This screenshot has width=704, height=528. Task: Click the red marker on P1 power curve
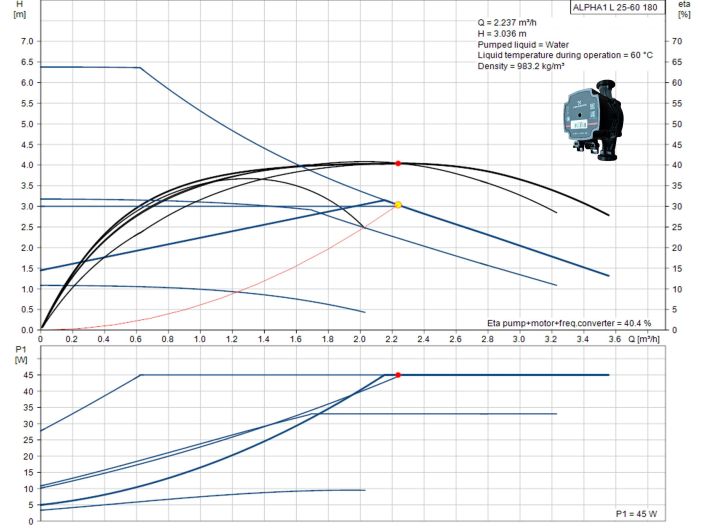click(398, 375)
